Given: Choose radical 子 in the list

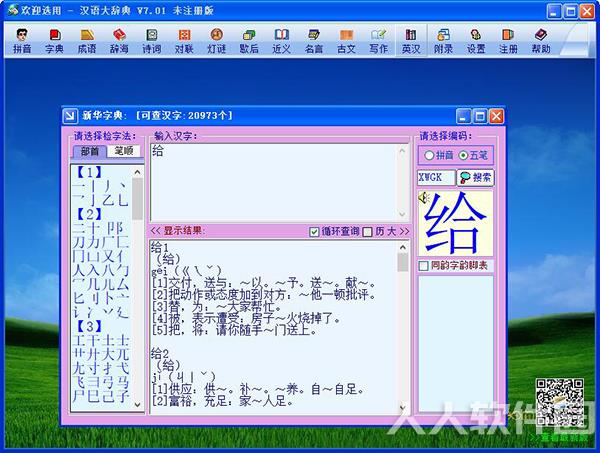Looking at the screenshot, I should 123,396.
